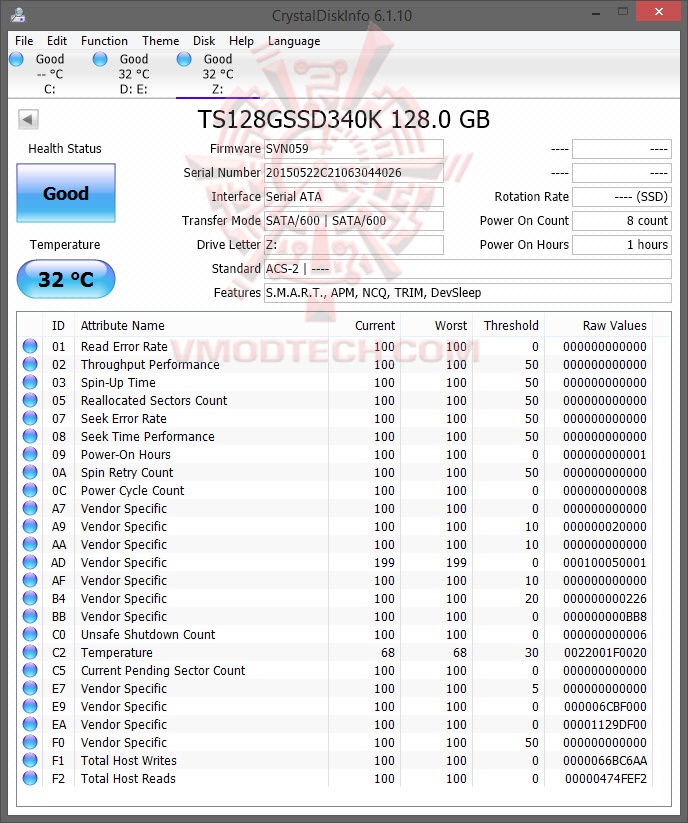Click the Worst column header

pos(436,326)
